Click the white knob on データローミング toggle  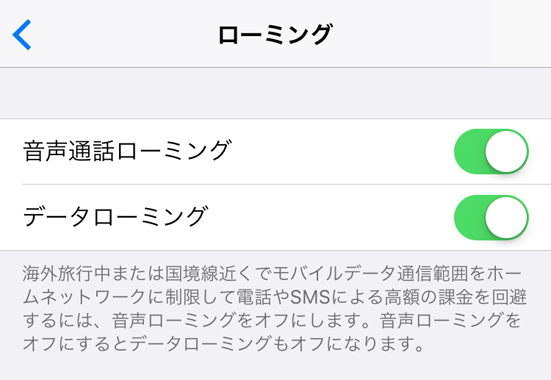point(506,218)
